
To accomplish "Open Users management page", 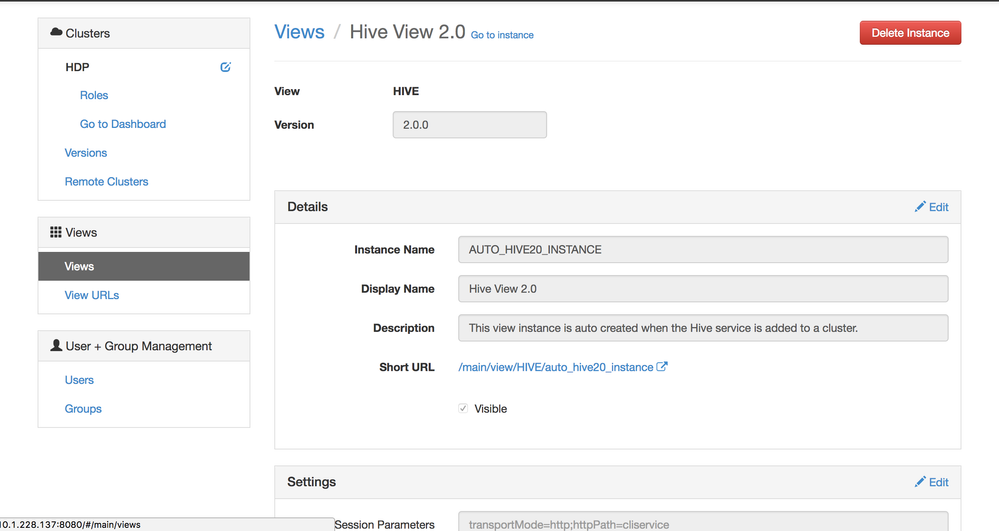I will (x=79, y=380).
